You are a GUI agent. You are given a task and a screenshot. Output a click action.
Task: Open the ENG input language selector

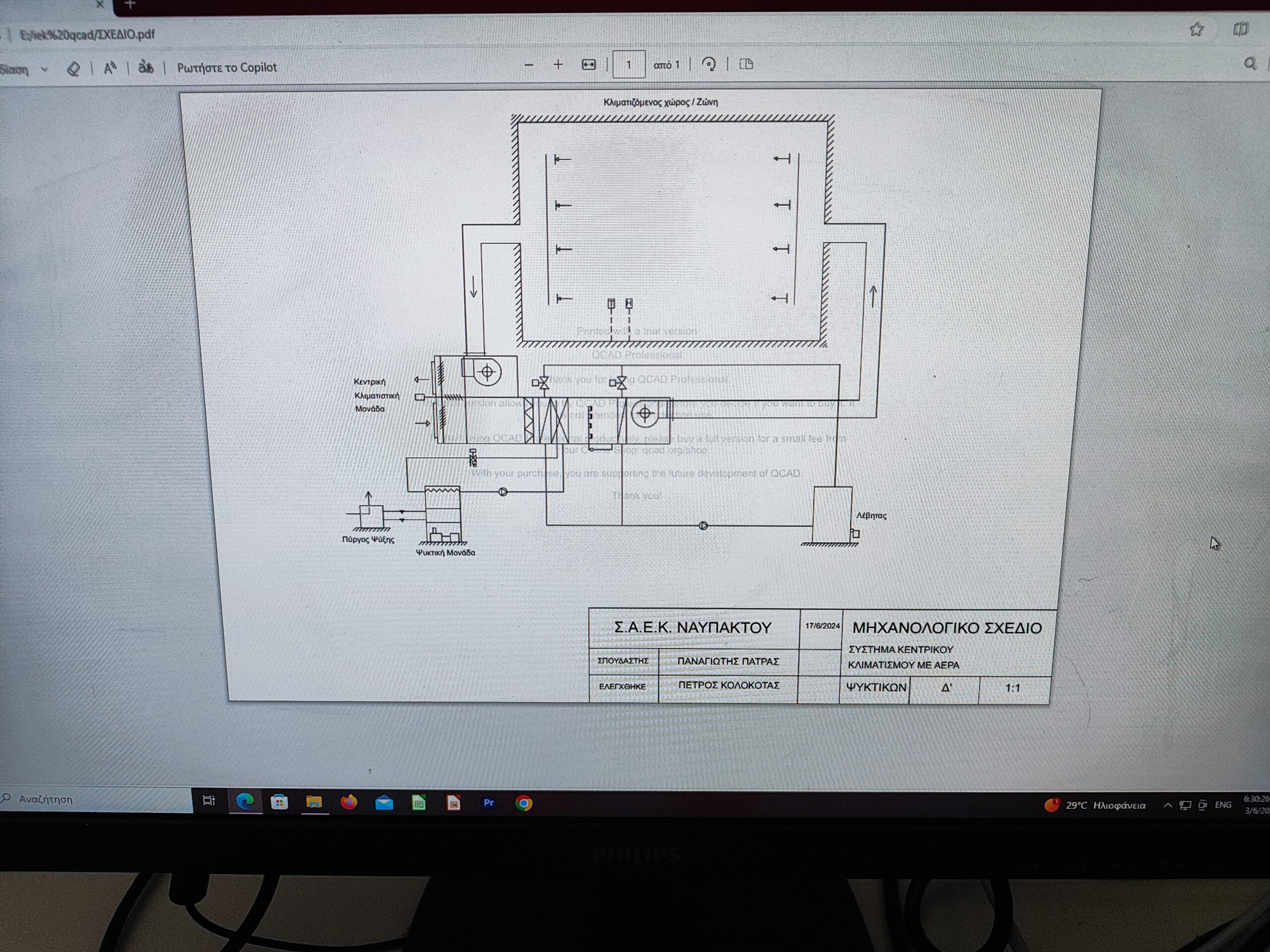[1223, 805]
